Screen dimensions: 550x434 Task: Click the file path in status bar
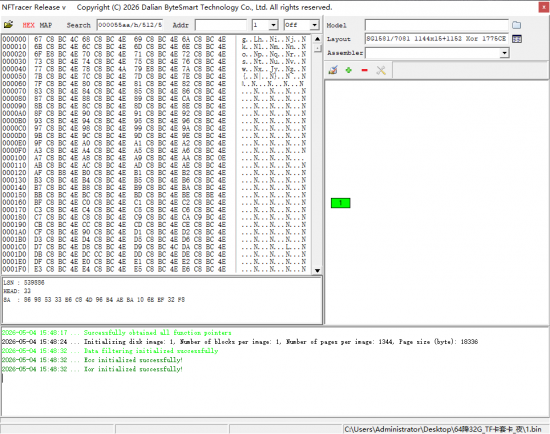[443, 429]
